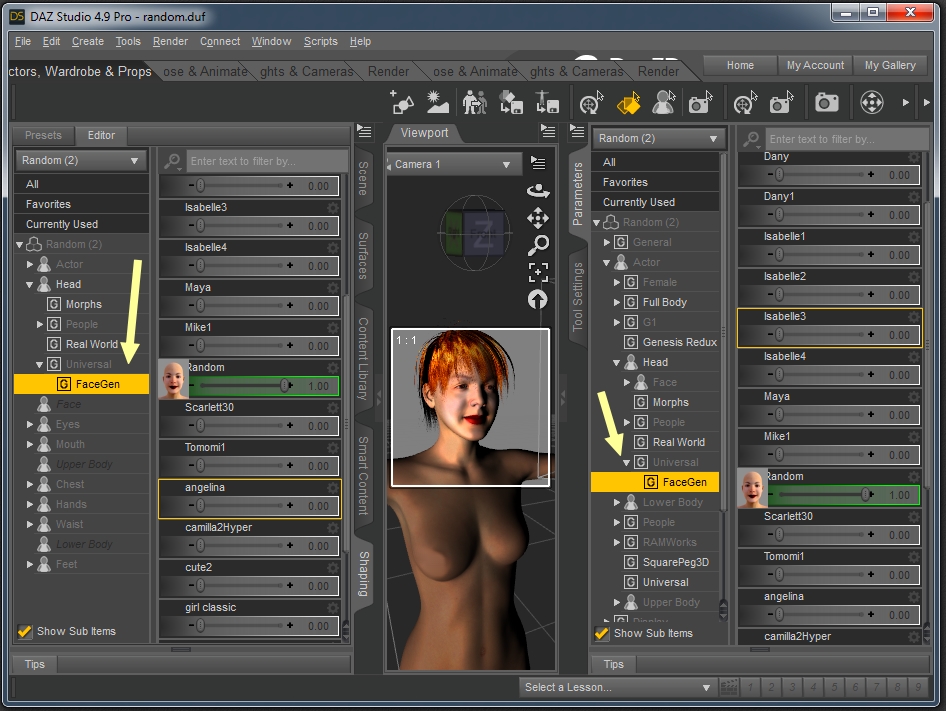Click the Scarlett30 slider in the Shaping pane
Image resolution: width=946 pixels, height=711 pixels.
[x=241, y=426]
